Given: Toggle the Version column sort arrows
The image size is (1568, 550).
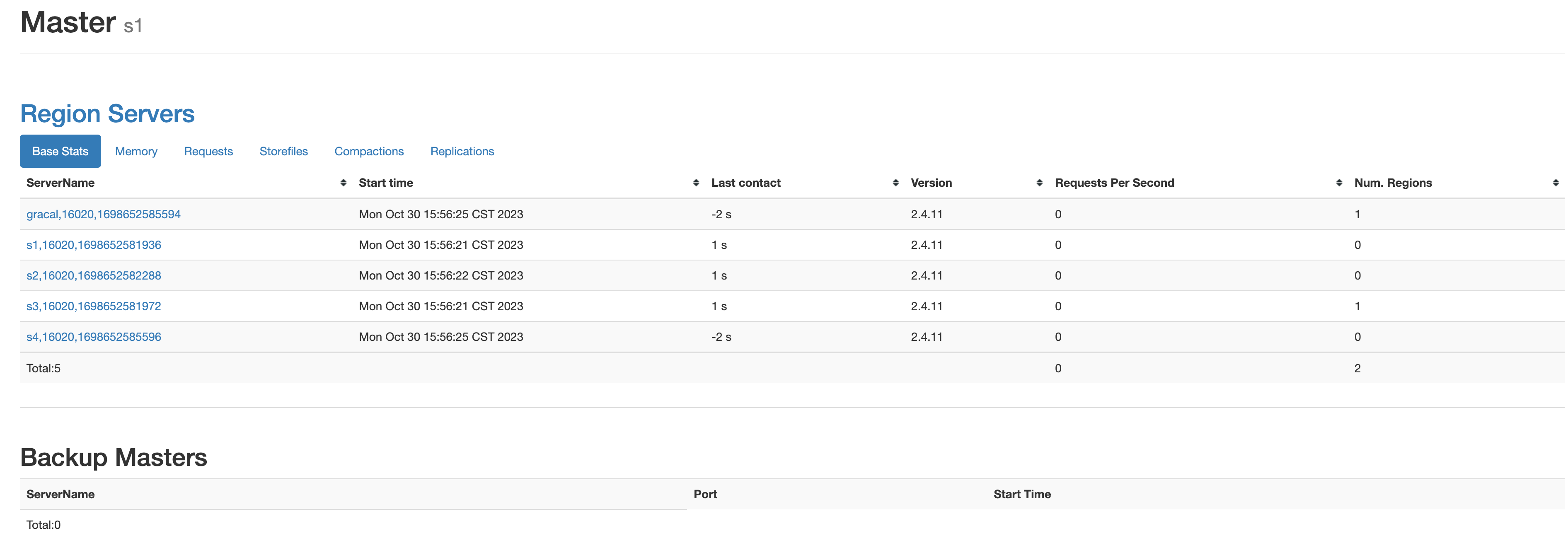Looking at the screenshot, I should (x=1039, y=183).
